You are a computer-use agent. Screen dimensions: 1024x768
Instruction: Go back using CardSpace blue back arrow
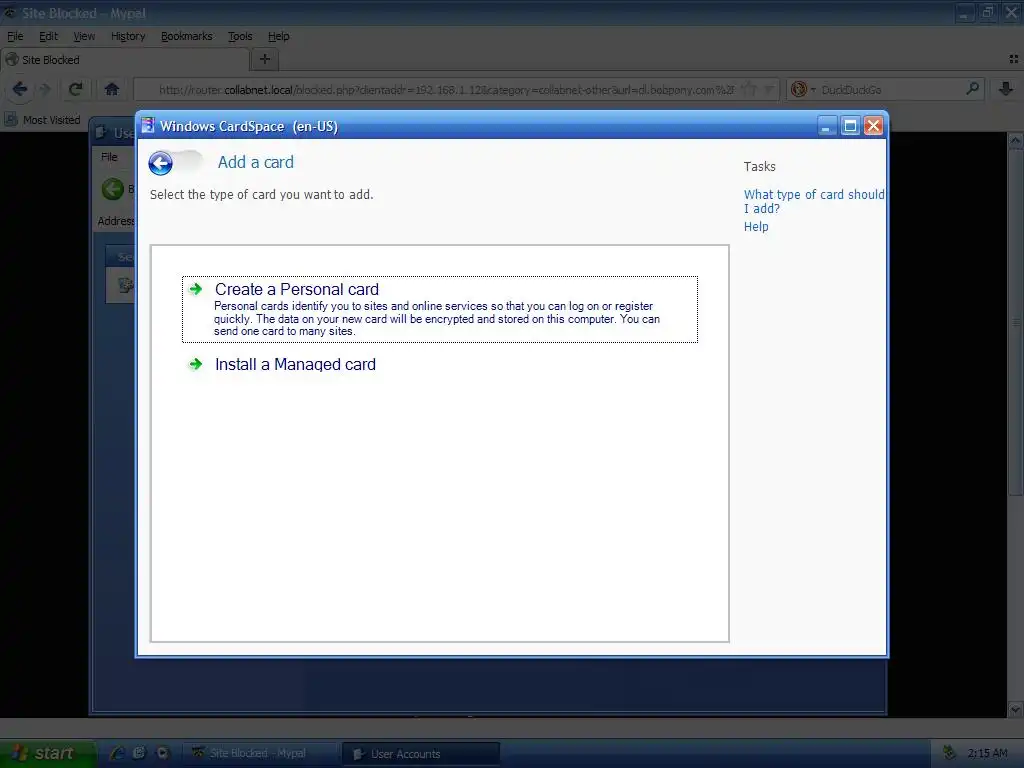pyautogui.click(x=160, y=163)
